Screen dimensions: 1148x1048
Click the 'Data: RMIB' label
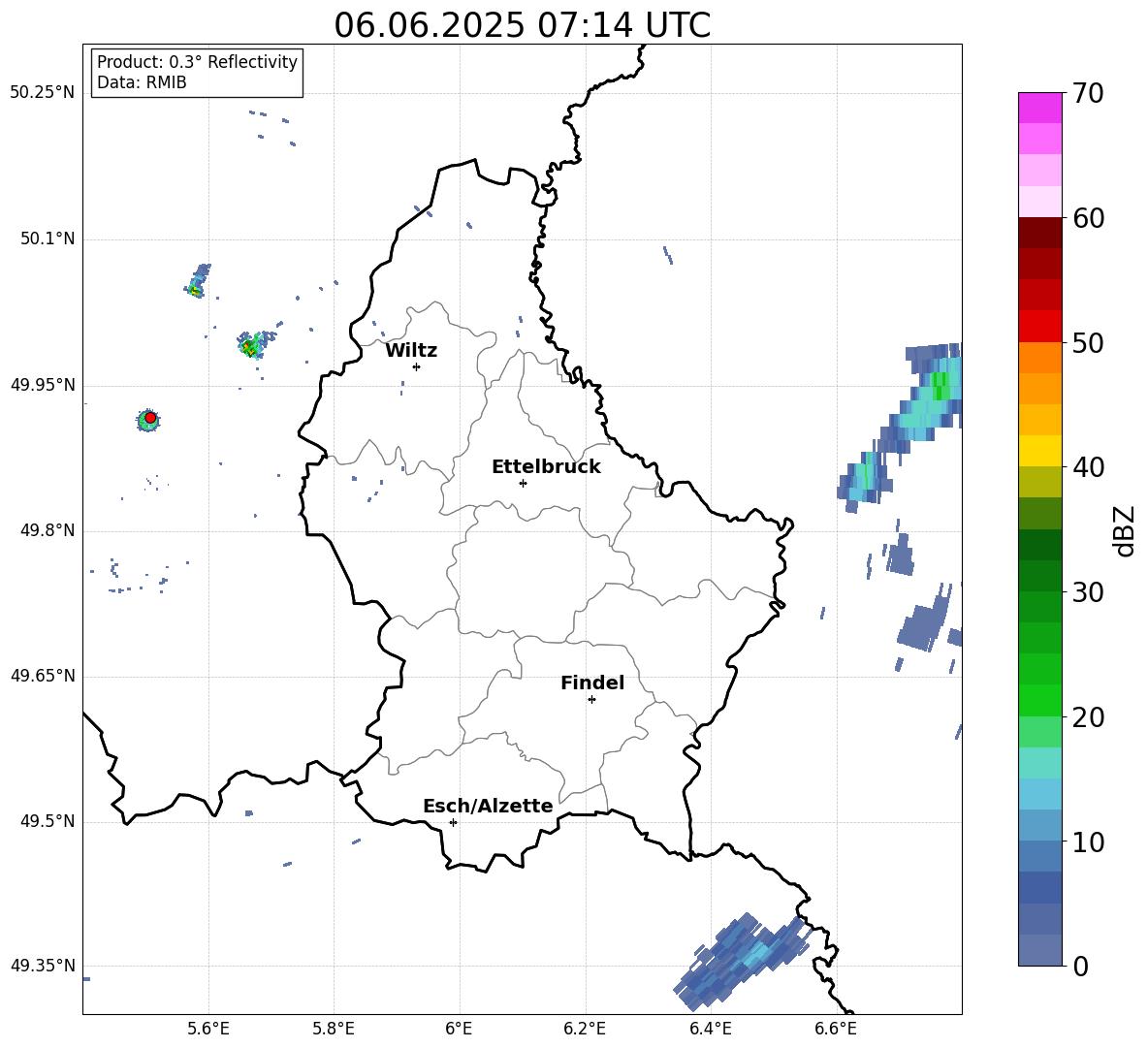tap(142, 82)
